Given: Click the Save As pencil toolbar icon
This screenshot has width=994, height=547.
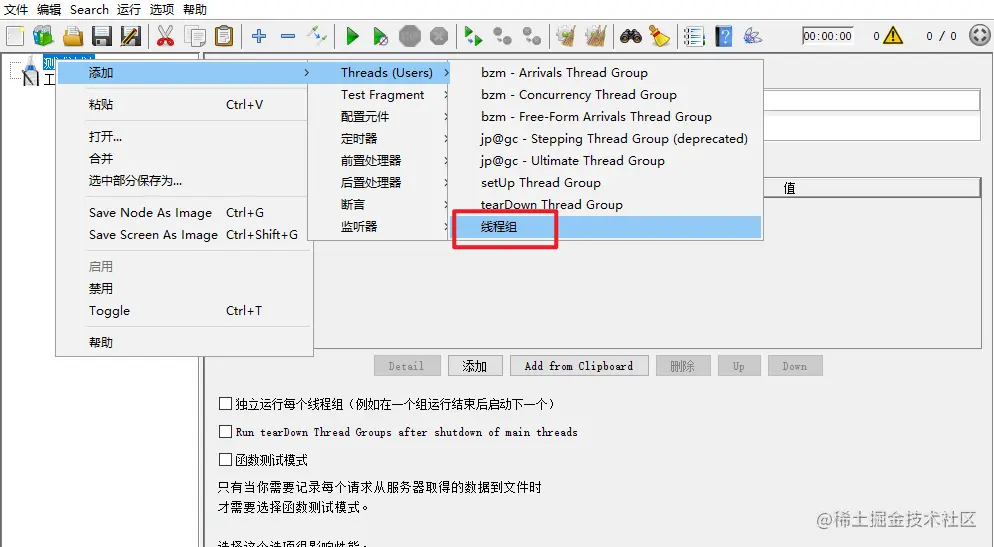Looking at the screenshot, I should click(x=131, y=36).
